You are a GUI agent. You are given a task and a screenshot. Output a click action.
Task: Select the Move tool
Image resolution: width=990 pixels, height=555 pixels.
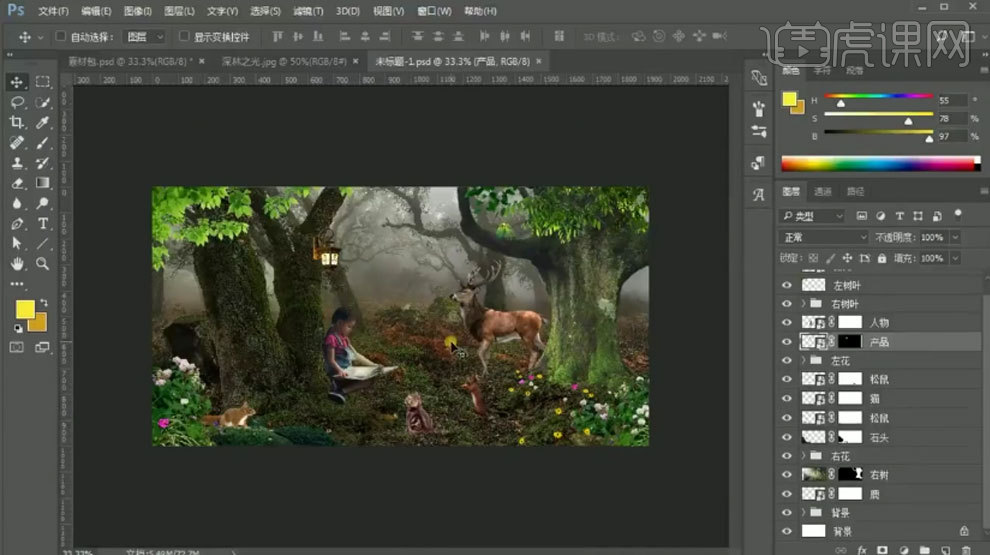(x=17, y=82)
